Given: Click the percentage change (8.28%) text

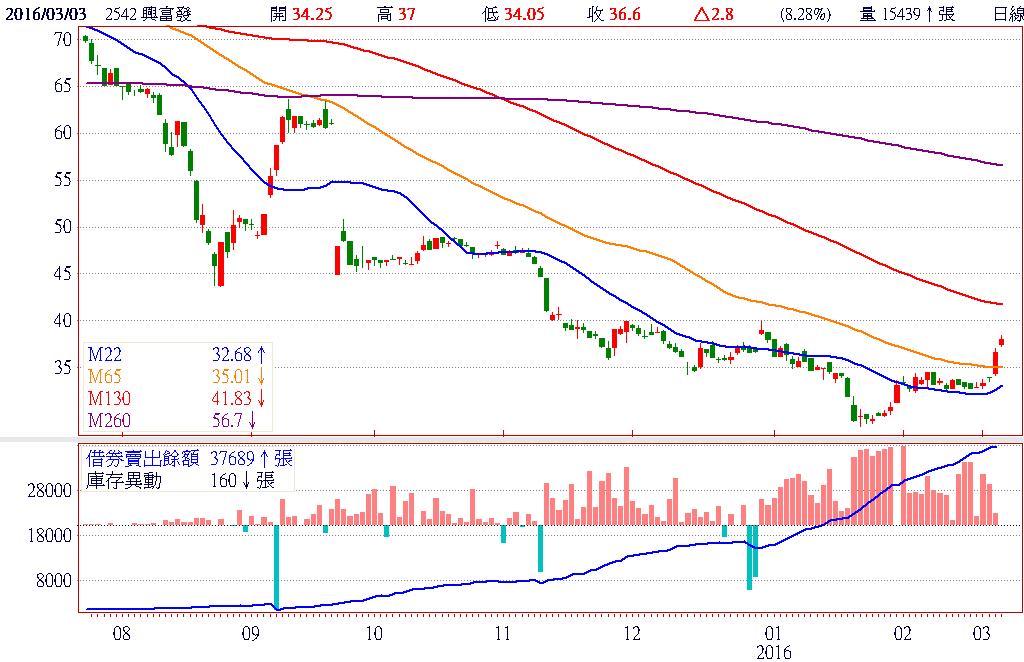Looking at the screenshot, I should [x=804, y=13].
